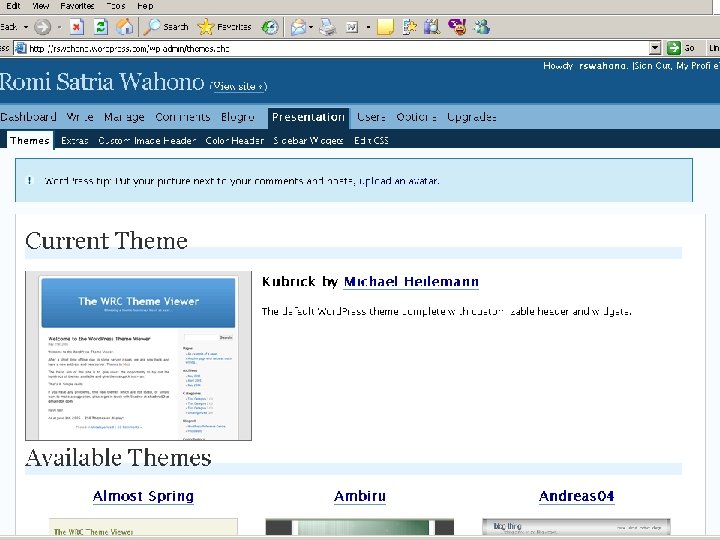Go to the Dashboard tab
Screen dimensions: 720x540
point(28,117)
